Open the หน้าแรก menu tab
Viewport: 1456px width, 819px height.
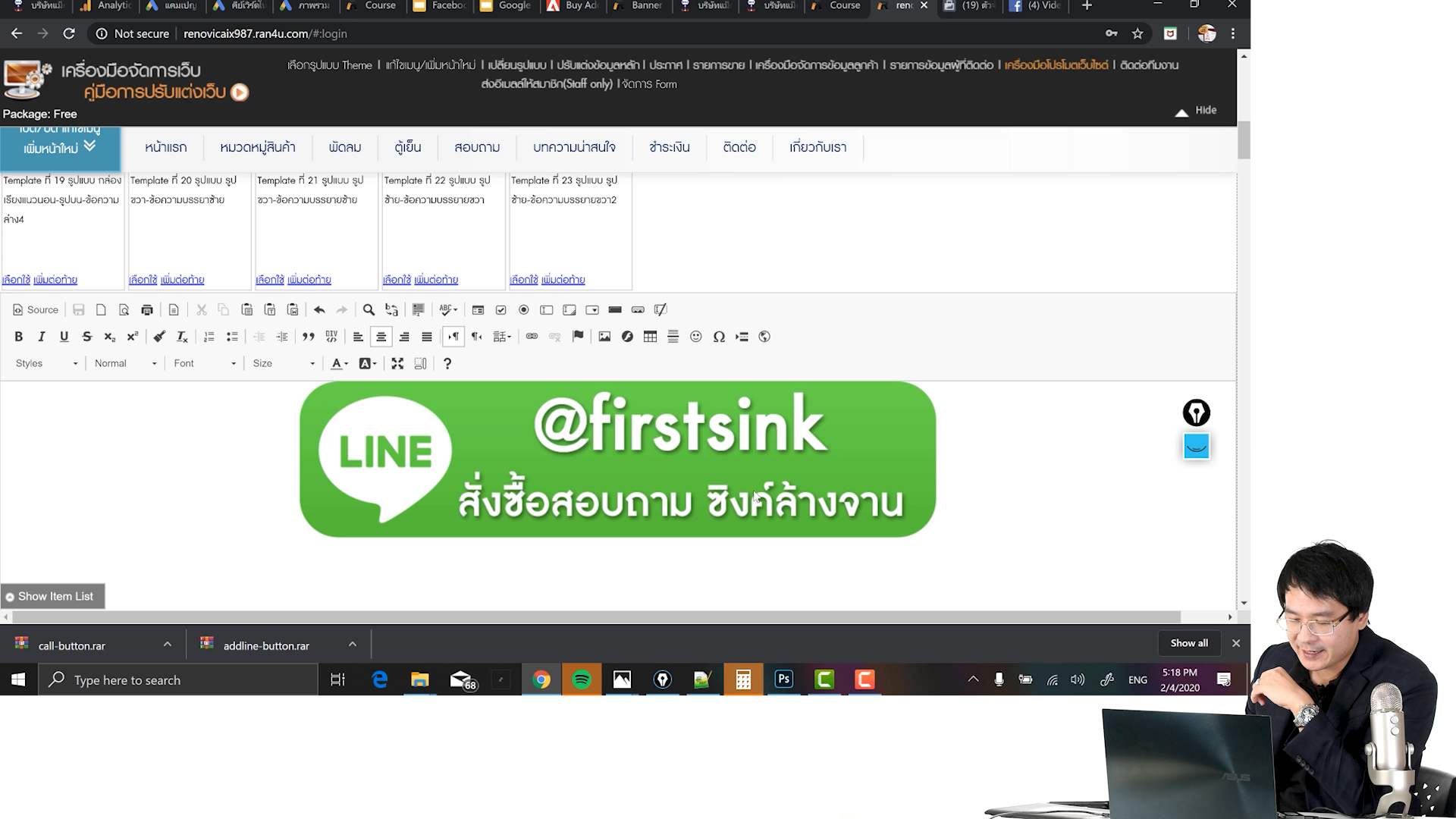point(165,147)
